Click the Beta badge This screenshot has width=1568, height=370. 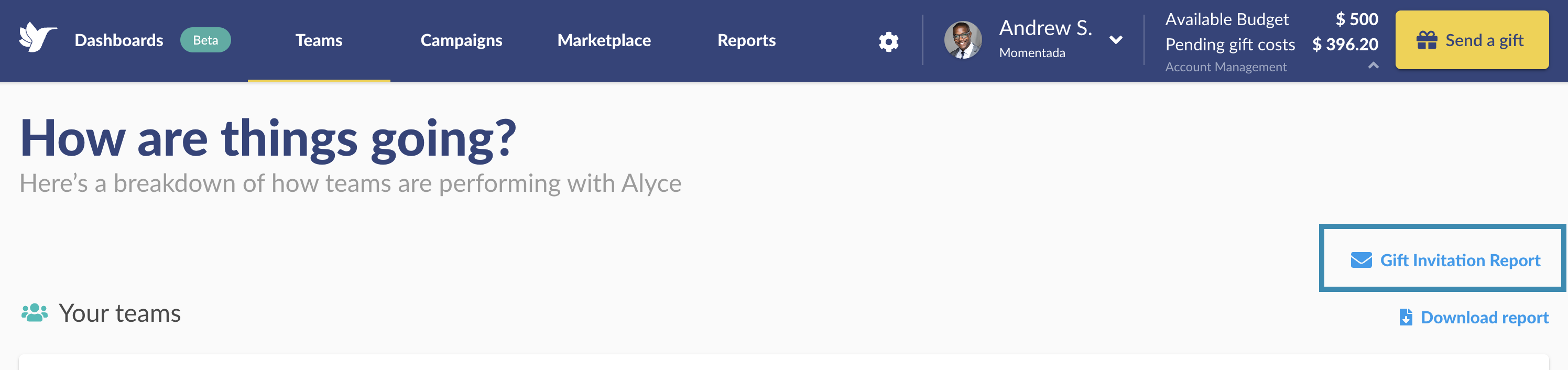[x=205, y=40]
